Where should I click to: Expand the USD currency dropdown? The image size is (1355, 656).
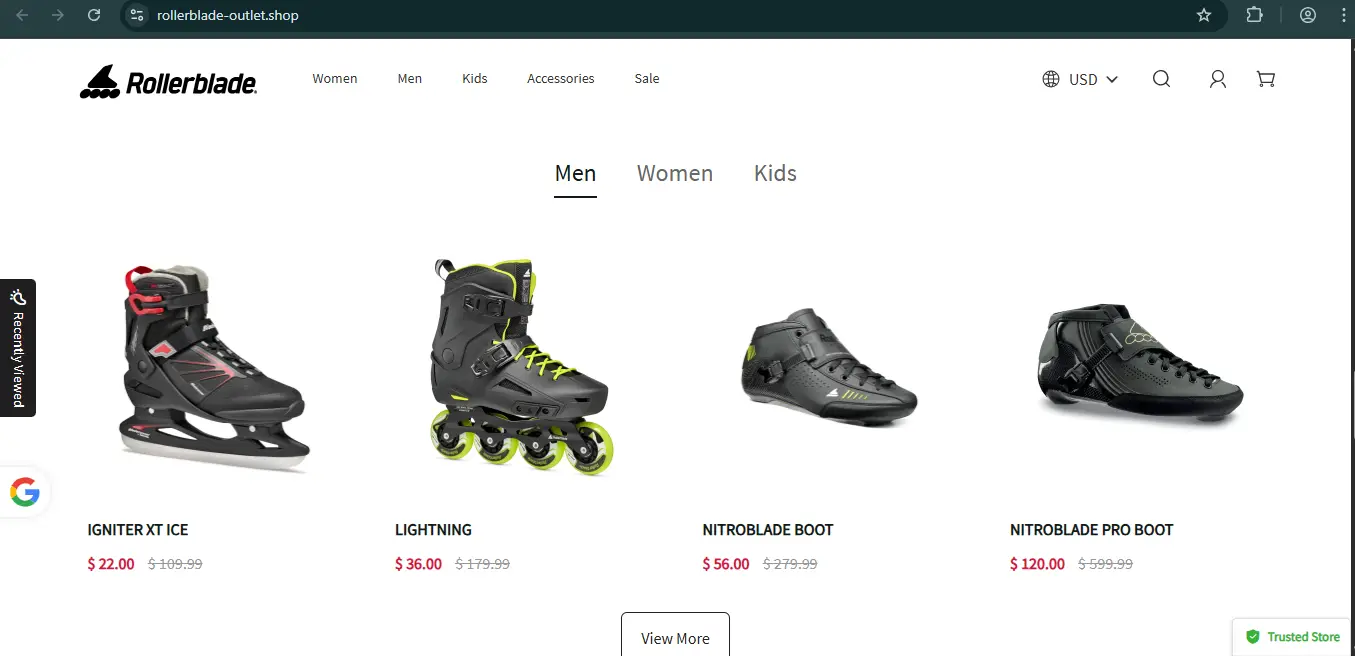pos(1080,79)
